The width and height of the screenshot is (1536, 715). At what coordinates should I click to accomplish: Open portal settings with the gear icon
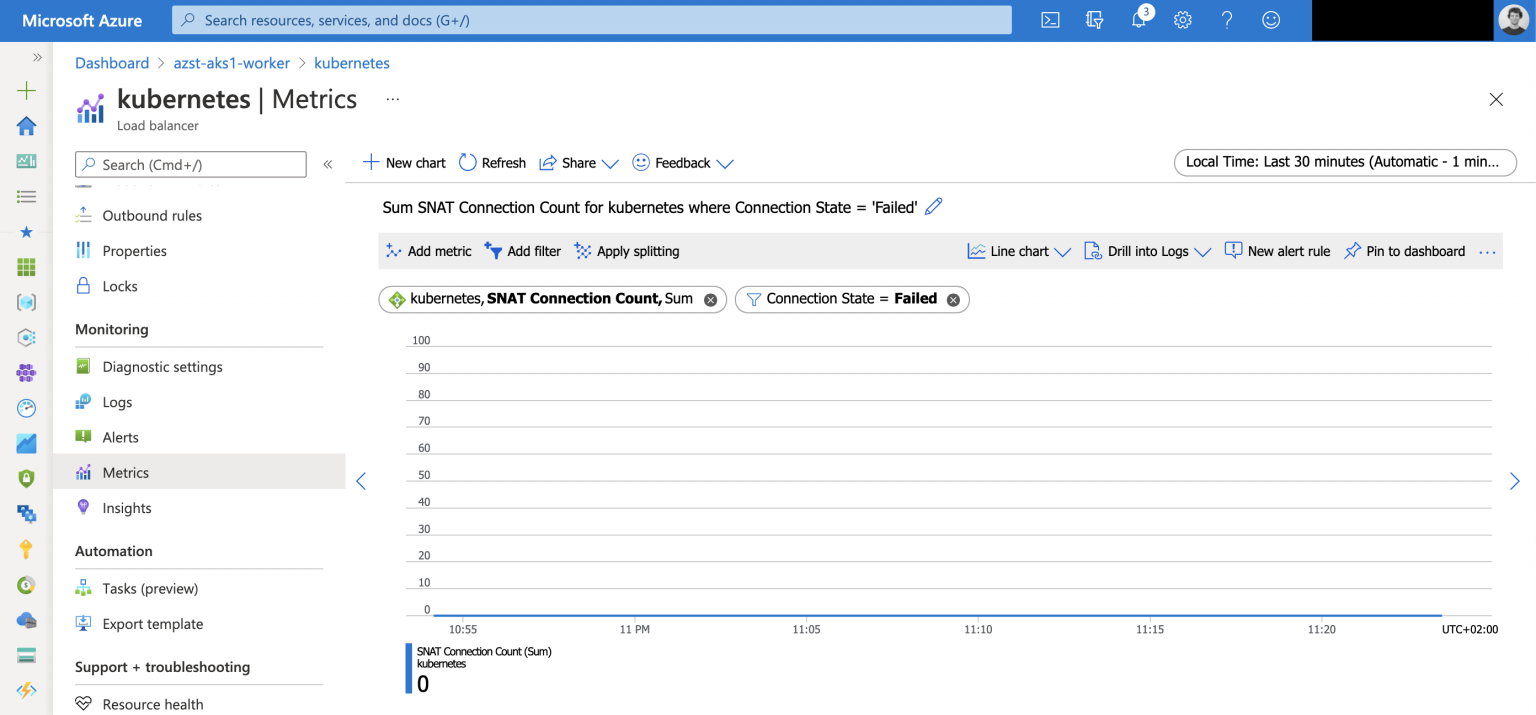[1182, 19]
